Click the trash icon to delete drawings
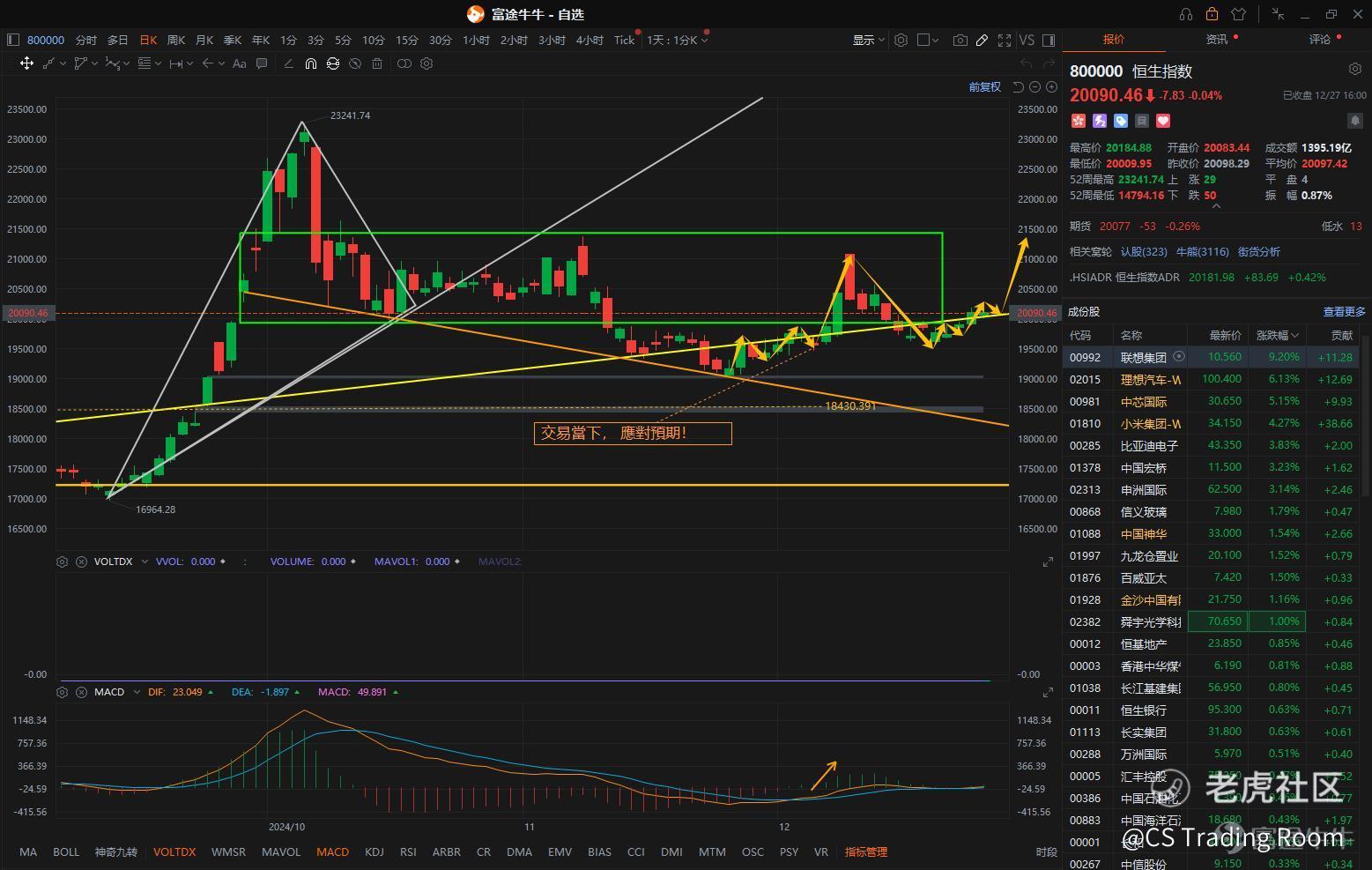 (377, 63)
